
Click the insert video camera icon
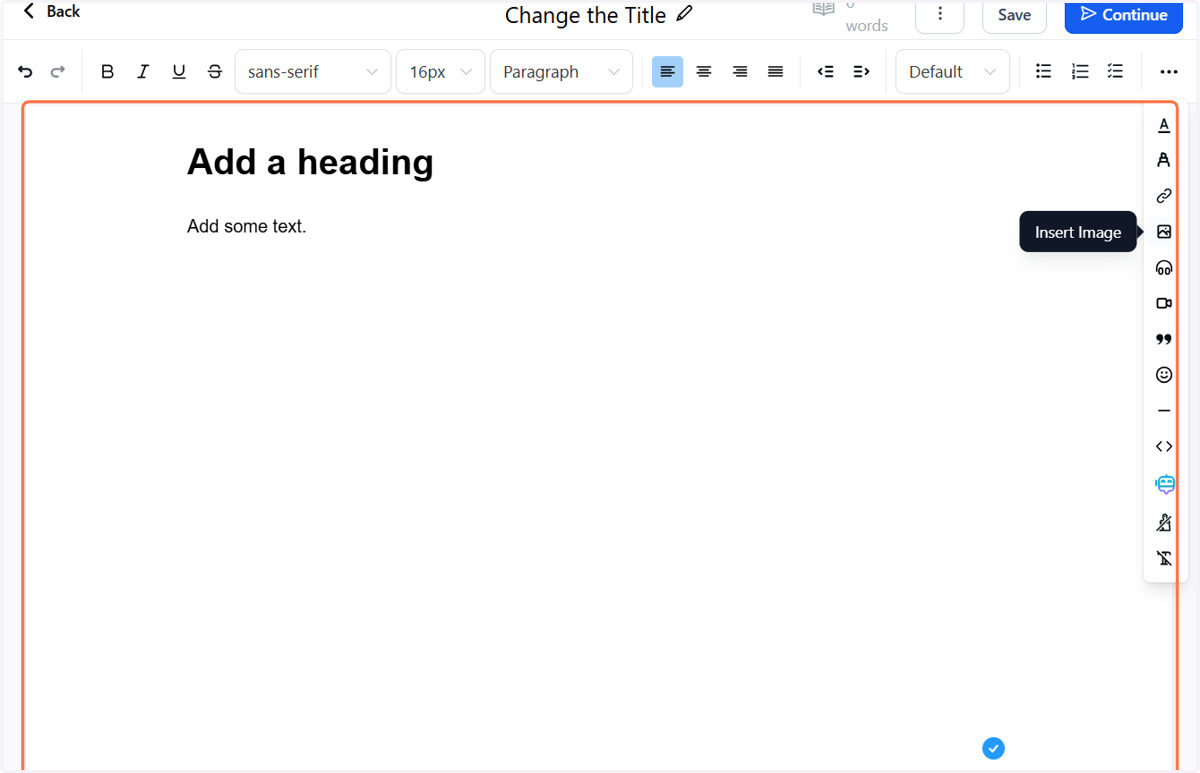click(1164, 303)
